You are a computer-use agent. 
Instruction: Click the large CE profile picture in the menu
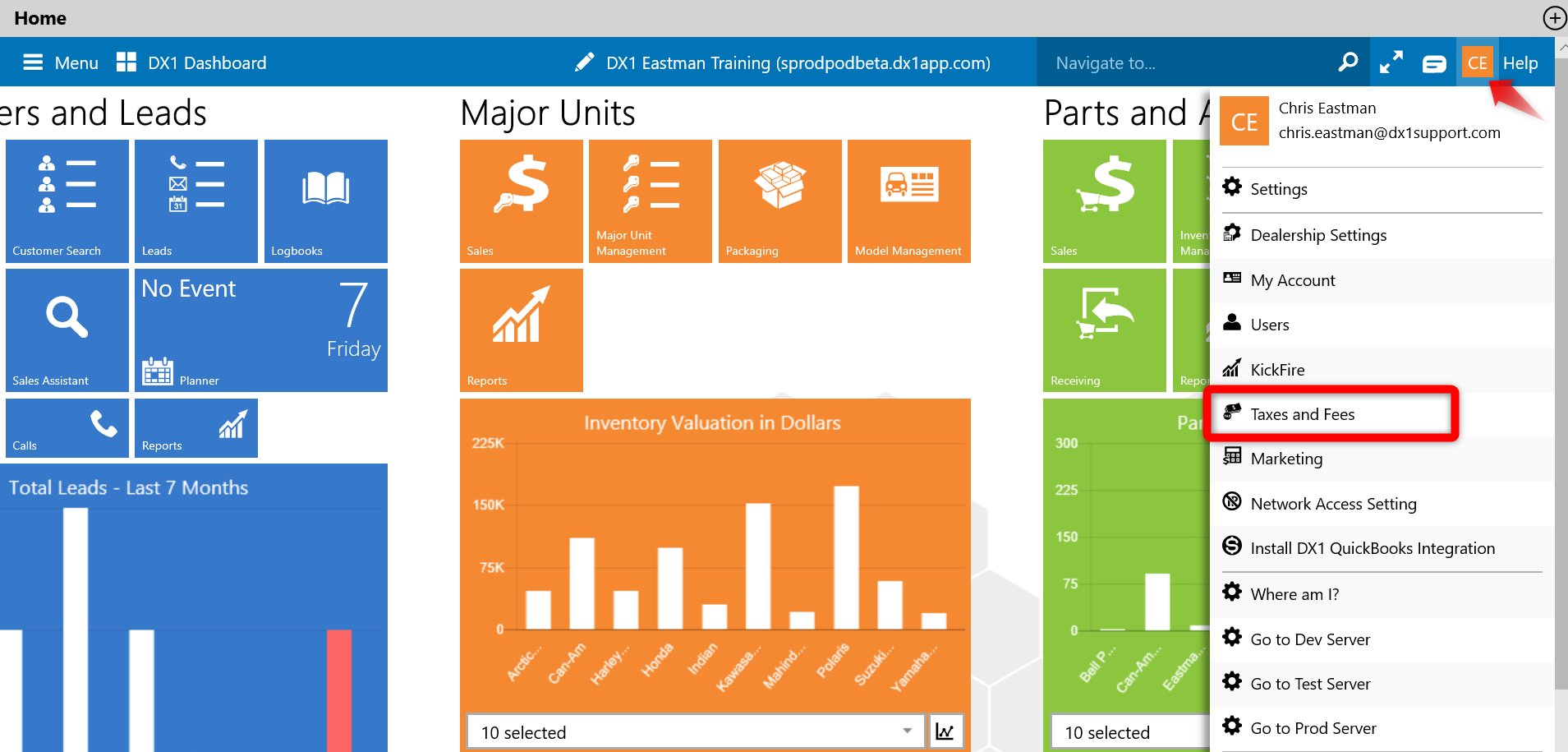tap(1244, 121)
